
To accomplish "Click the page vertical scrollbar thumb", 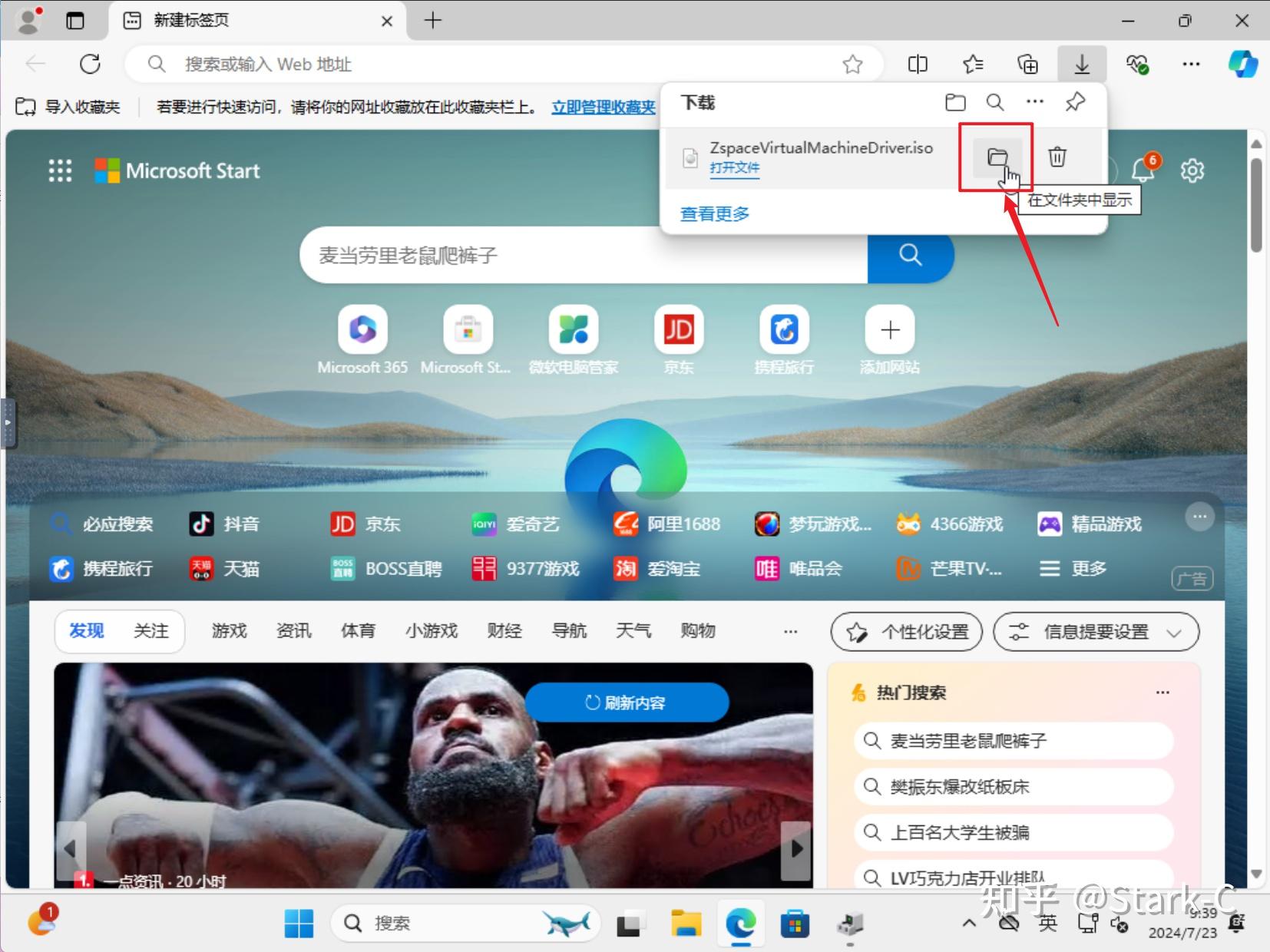I will [x=1256, y=204].
